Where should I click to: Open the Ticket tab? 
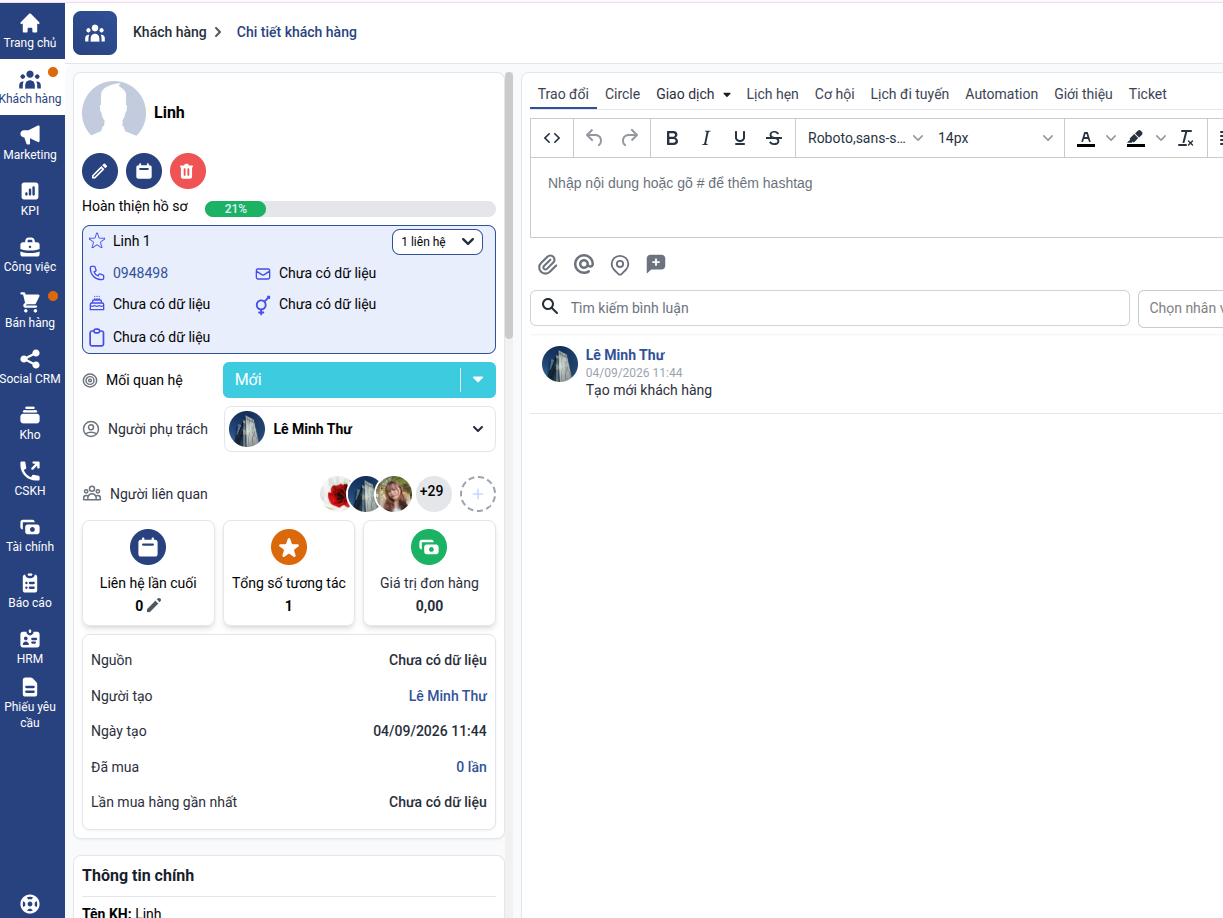(1148, 94)
